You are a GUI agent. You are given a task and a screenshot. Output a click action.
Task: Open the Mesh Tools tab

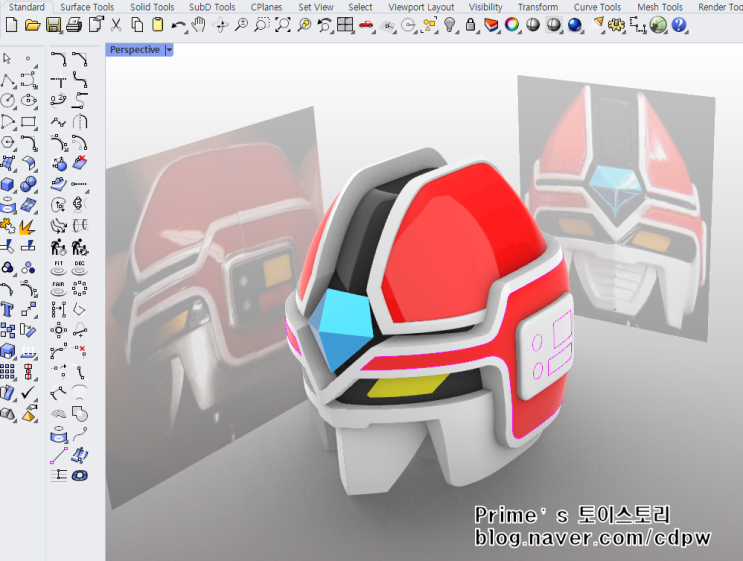coord(660,7)
